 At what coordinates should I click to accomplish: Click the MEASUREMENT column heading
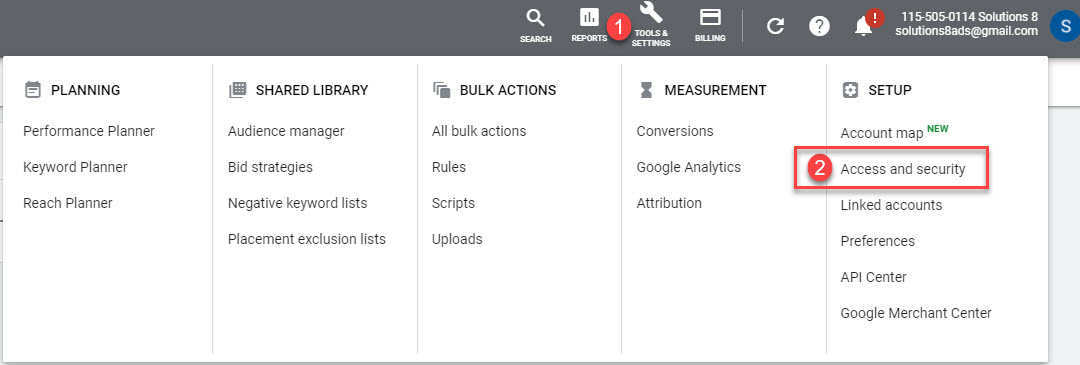click(716, 90)
